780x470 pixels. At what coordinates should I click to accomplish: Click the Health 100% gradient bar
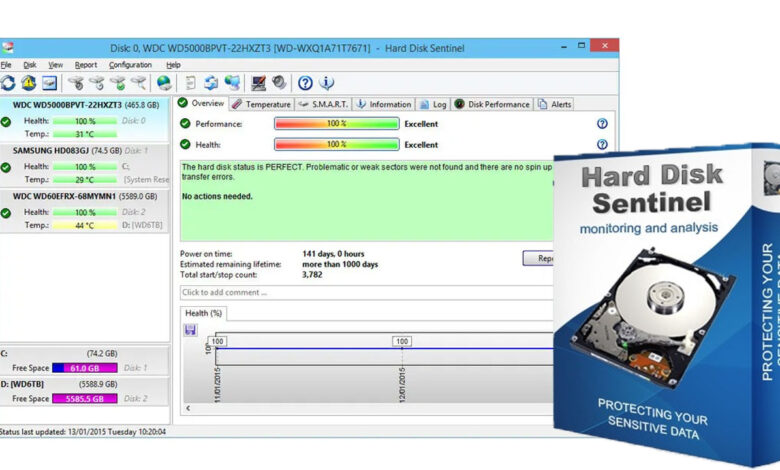point(337,144)
